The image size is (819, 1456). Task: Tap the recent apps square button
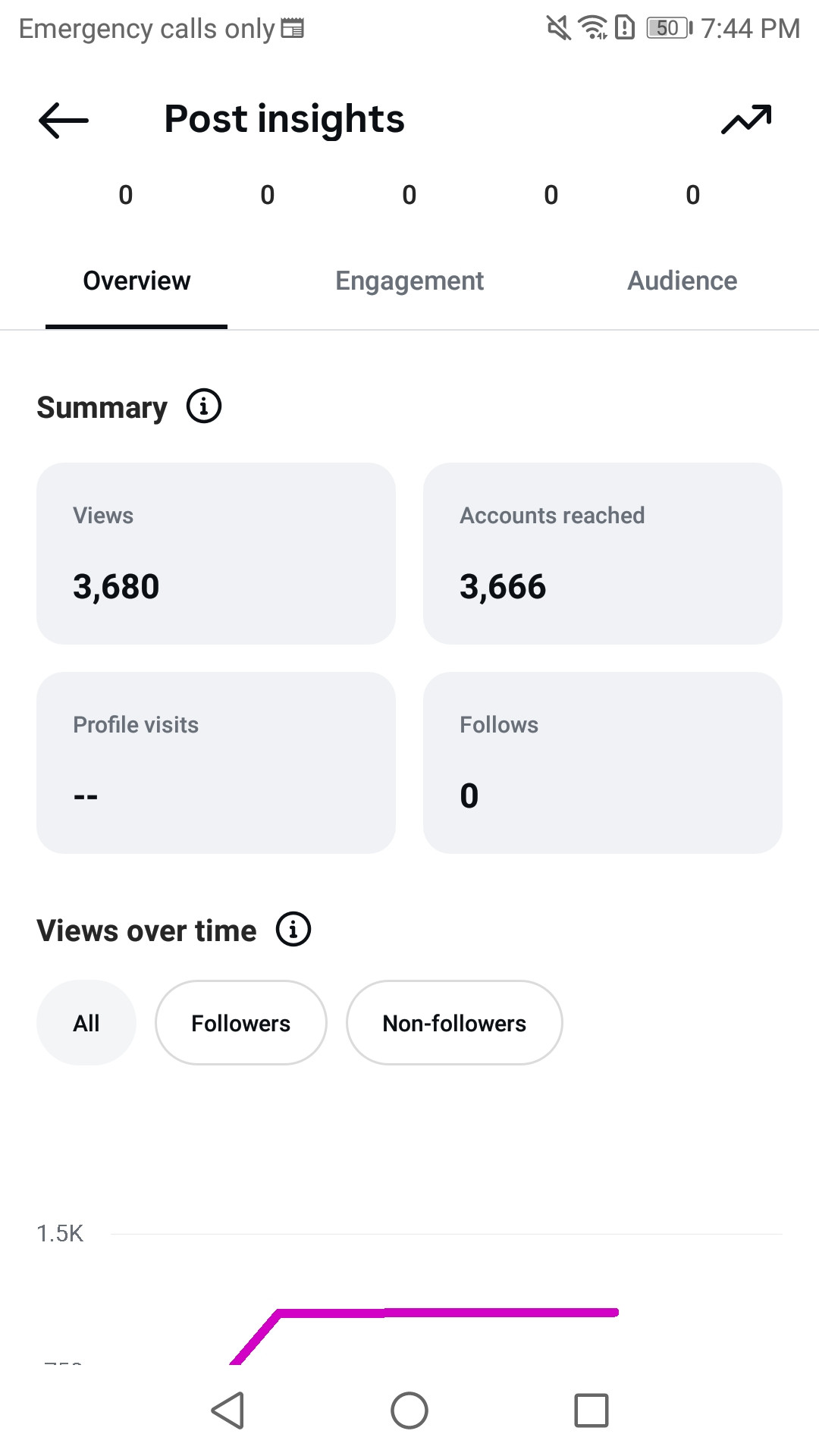(591, 1410)
